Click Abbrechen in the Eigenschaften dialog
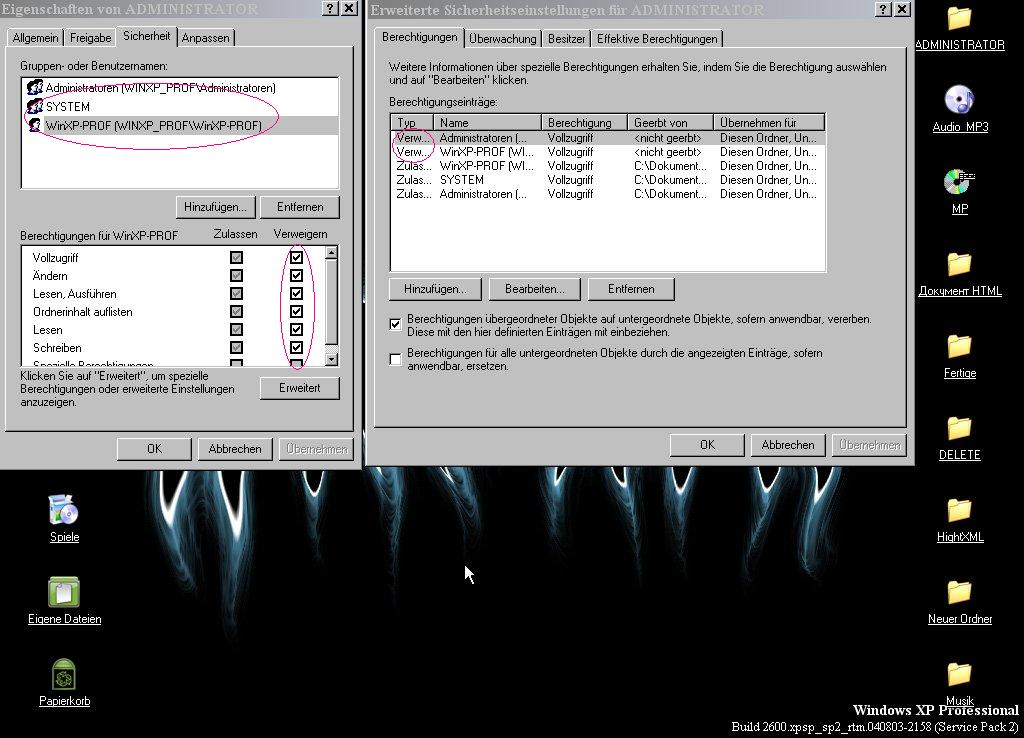This screenshot has width=1024, height=738. pos(235,449)
